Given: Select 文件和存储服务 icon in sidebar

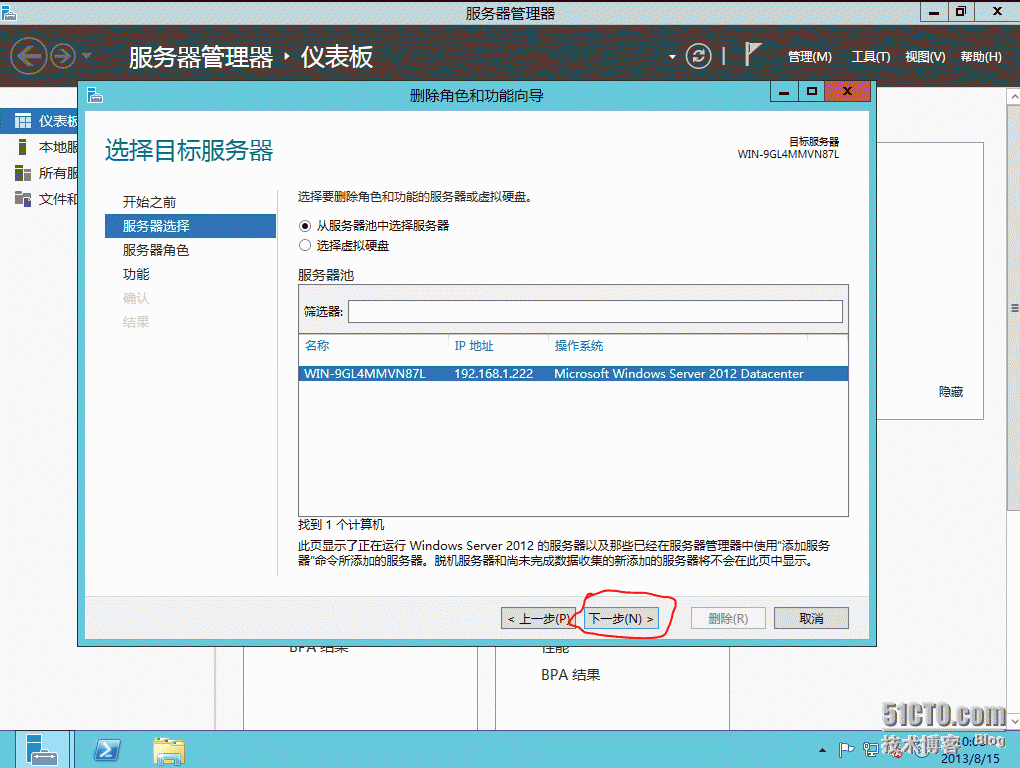Looking at the screenshot, I should (x=23, y=199).
